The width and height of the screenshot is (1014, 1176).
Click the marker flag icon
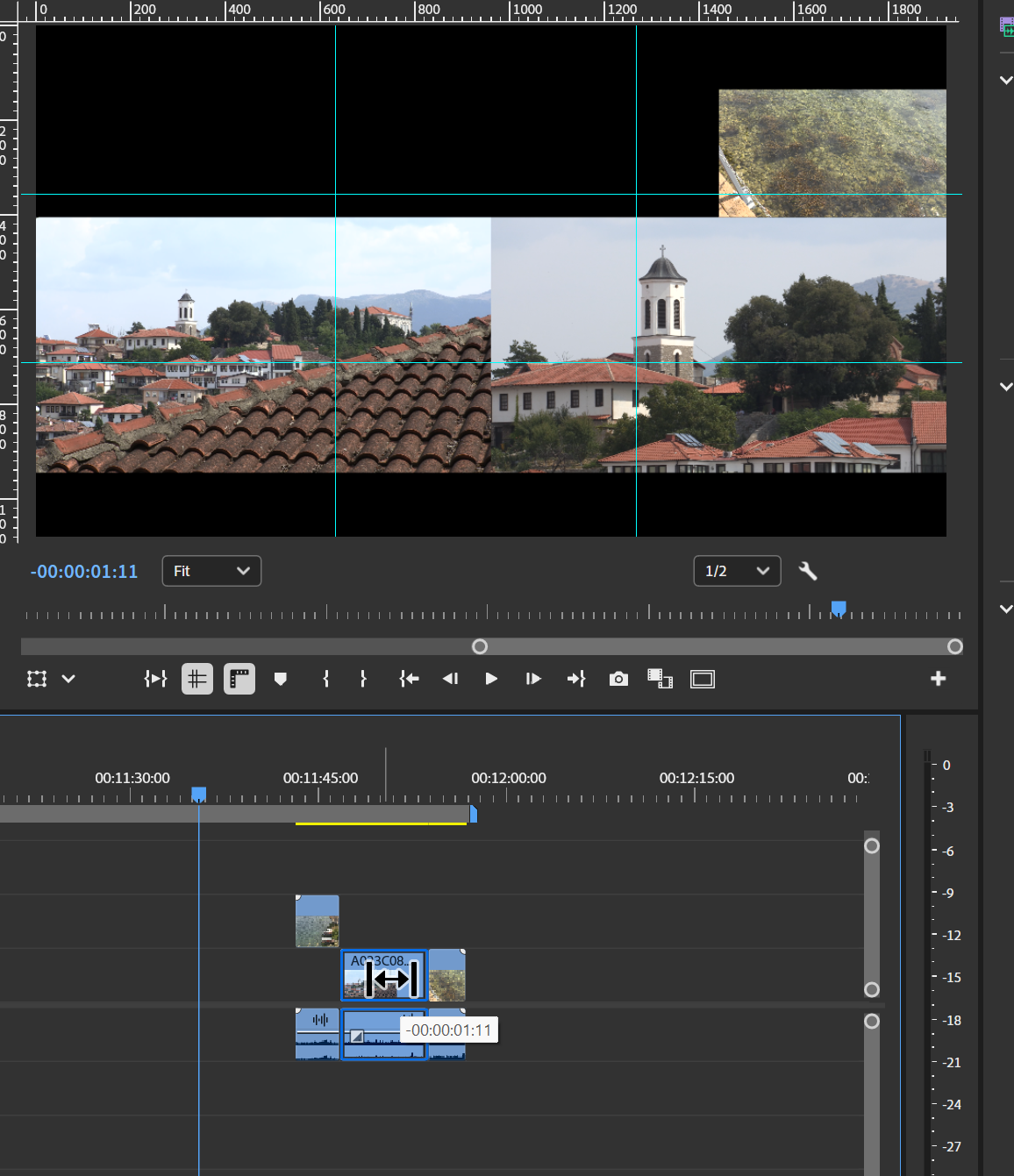[x=281, y=678]
